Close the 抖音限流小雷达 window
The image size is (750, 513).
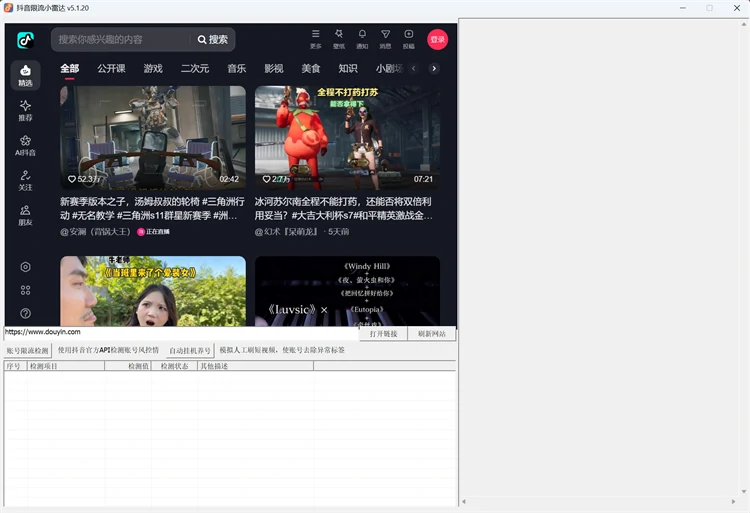(737, 8)
